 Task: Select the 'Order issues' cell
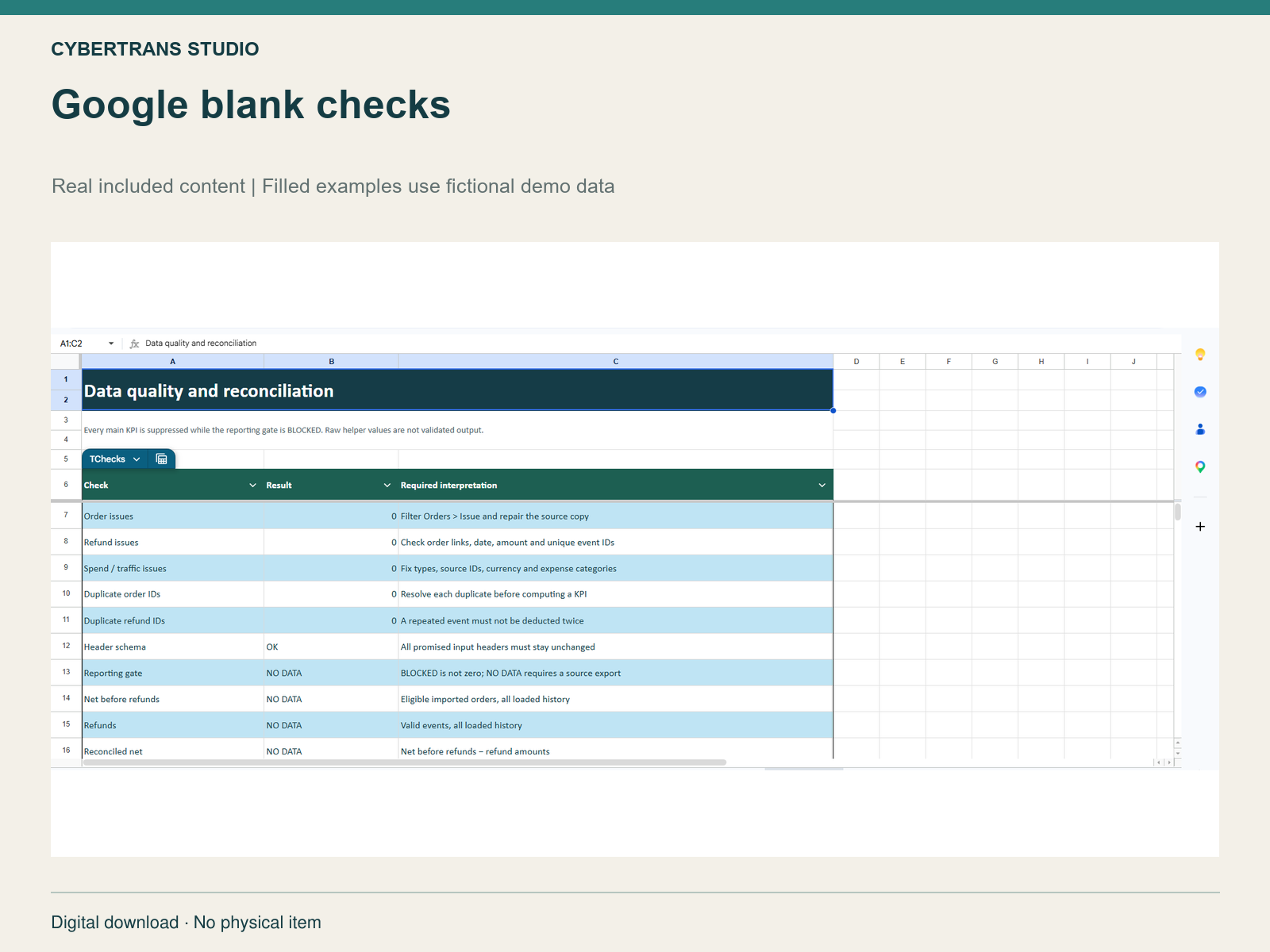pos(173,516)
